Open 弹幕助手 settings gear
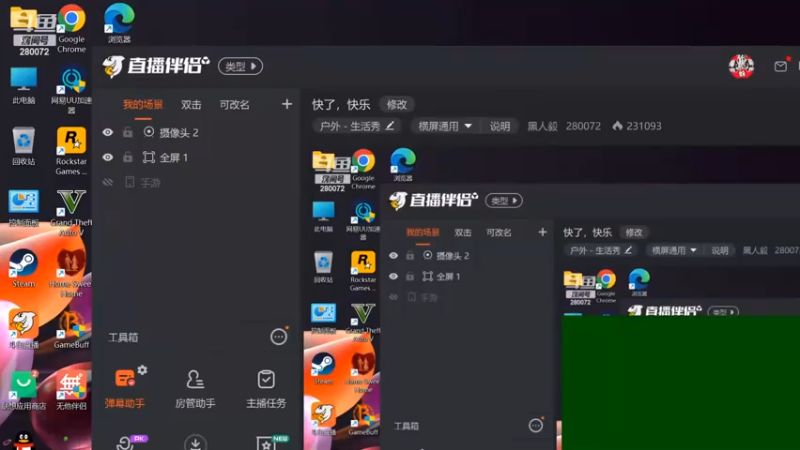This screenshot has width=800, height=450. (142, 370)
